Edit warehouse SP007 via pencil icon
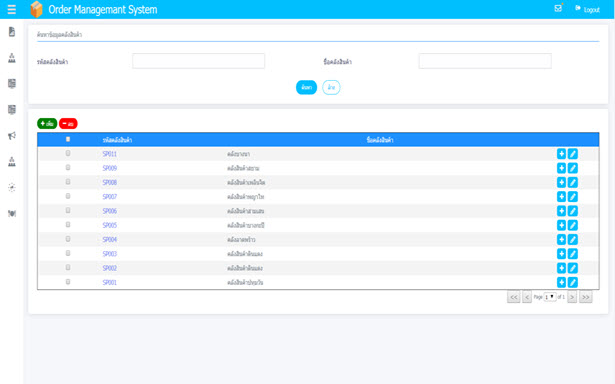This screenshot has height=384, width=615. [x=573, y=197]
